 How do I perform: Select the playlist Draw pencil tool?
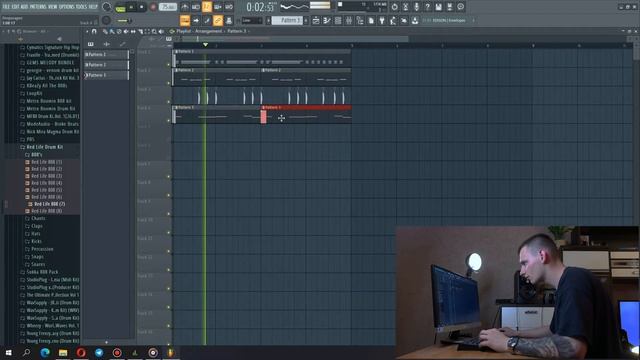click(105, 31)
